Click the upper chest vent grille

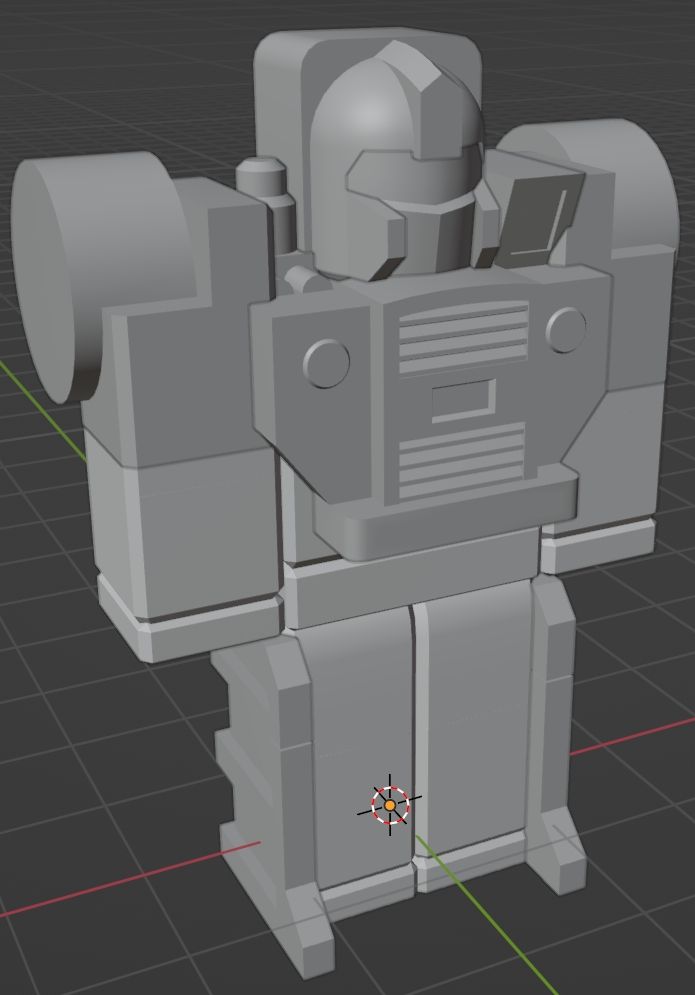(x=463, y=337)
